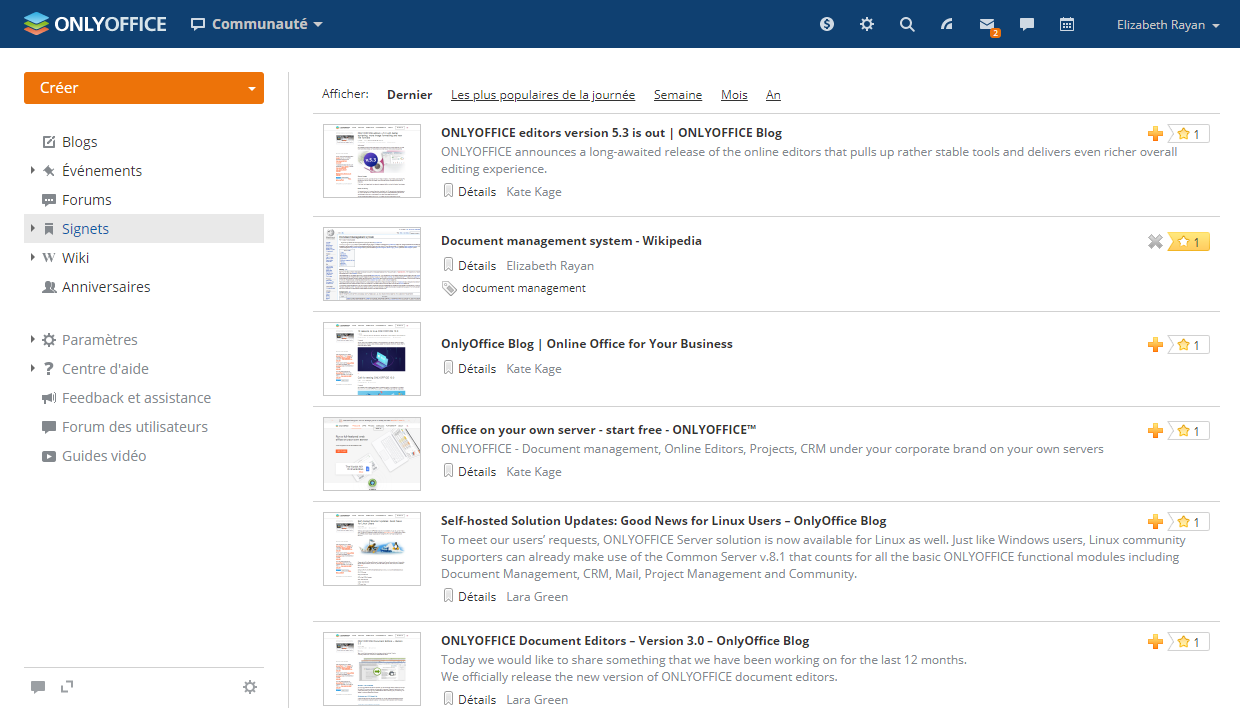Add Office on your own server bookmark
This screenshot has height=708, width=1240.
click(1155, 431)
